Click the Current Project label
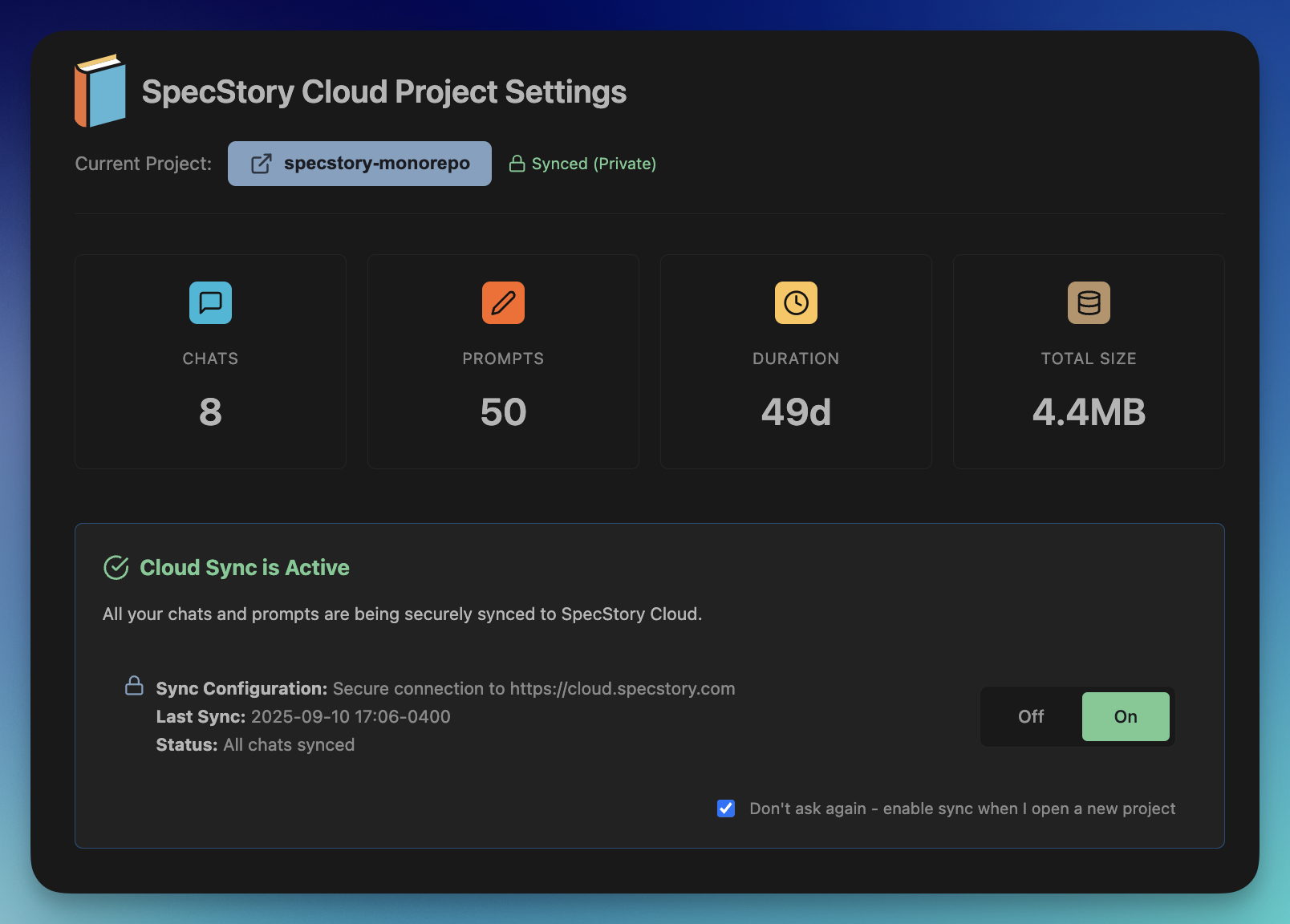The height and width of the screenshot is (924, 1290). click(144, 164)
